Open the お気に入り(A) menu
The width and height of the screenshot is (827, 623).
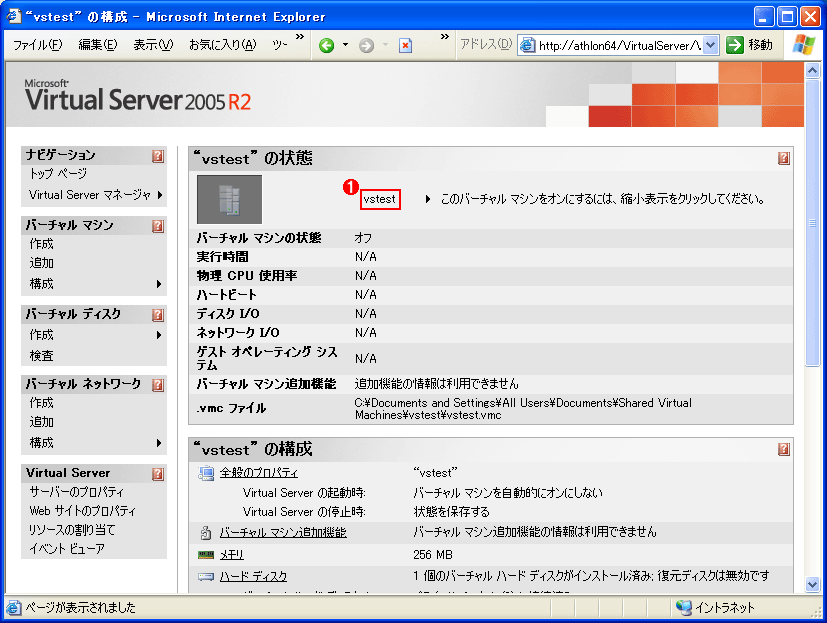[x=223, y=45]
